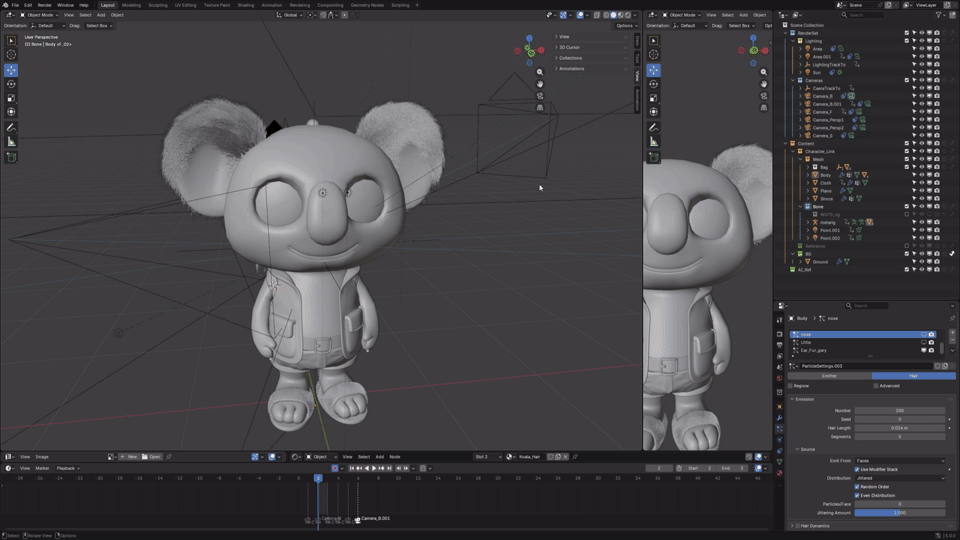Expand the Hair Dynamics panel
This screenshot has height=540, width=960.
(x=792, y=525)
